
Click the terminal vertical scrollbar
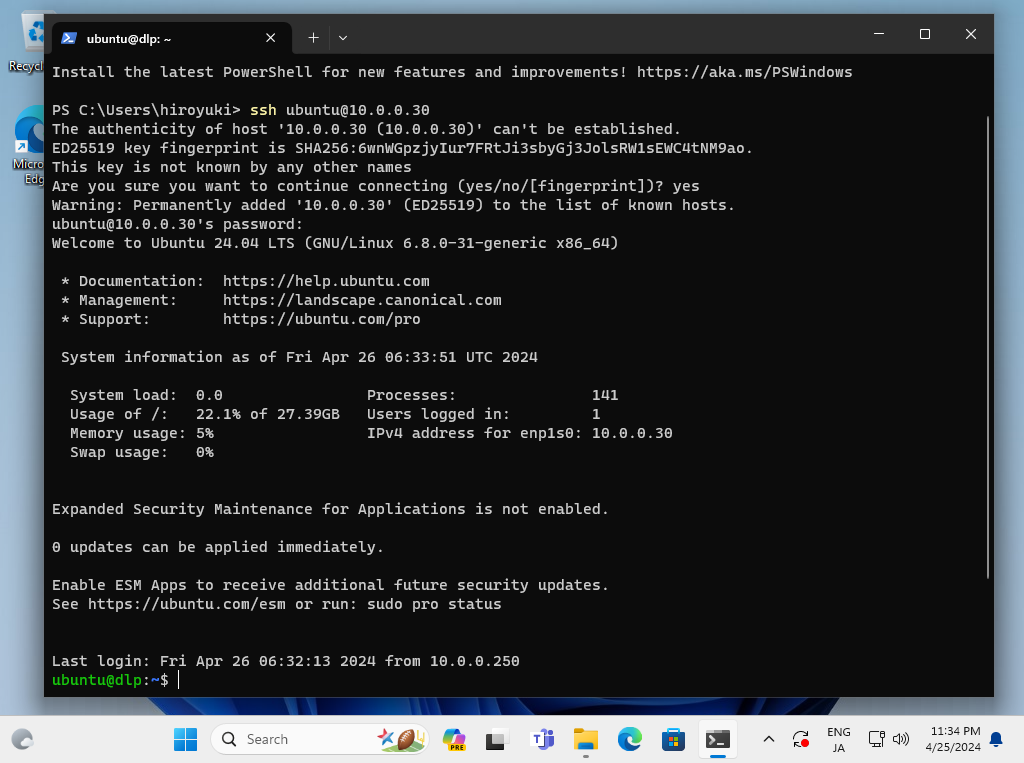tap(988, 346)
